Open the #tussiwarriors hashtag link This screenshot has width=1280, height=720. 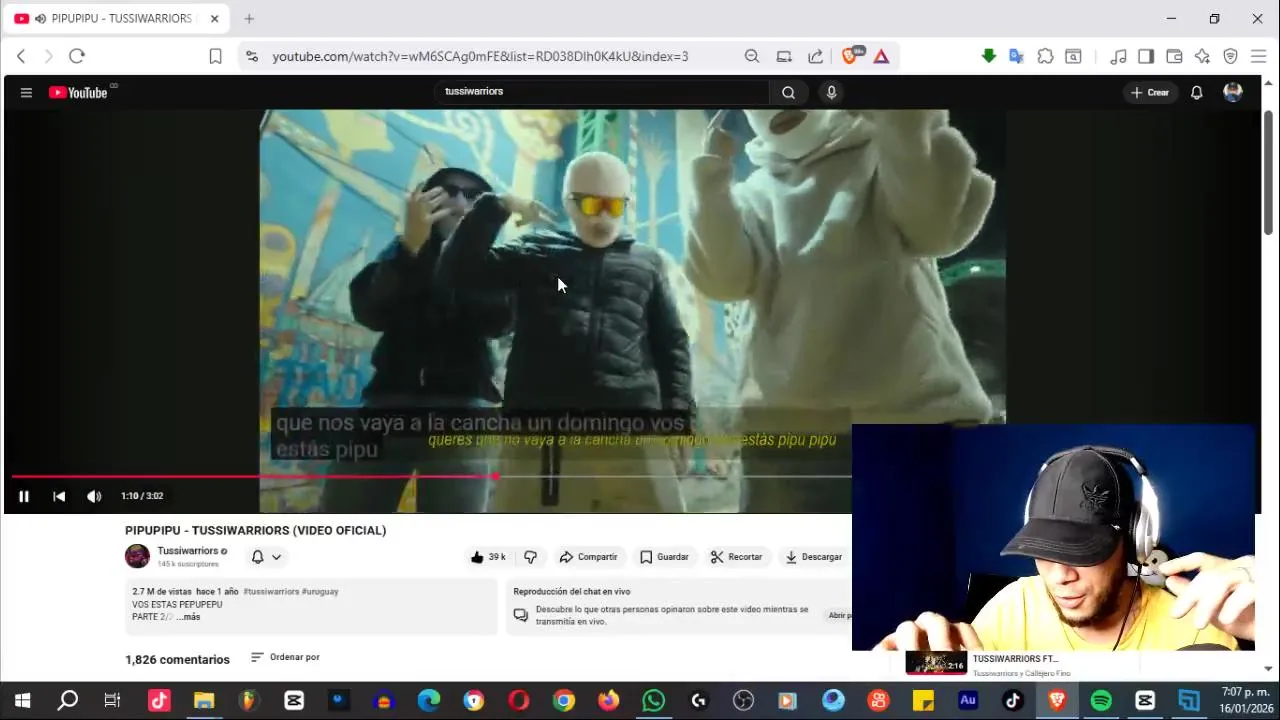point(271,592)
